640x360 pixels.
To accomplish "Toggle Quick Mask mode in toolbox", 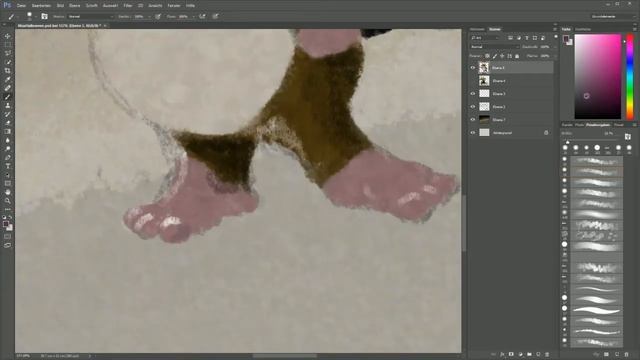I will (7, 236).
